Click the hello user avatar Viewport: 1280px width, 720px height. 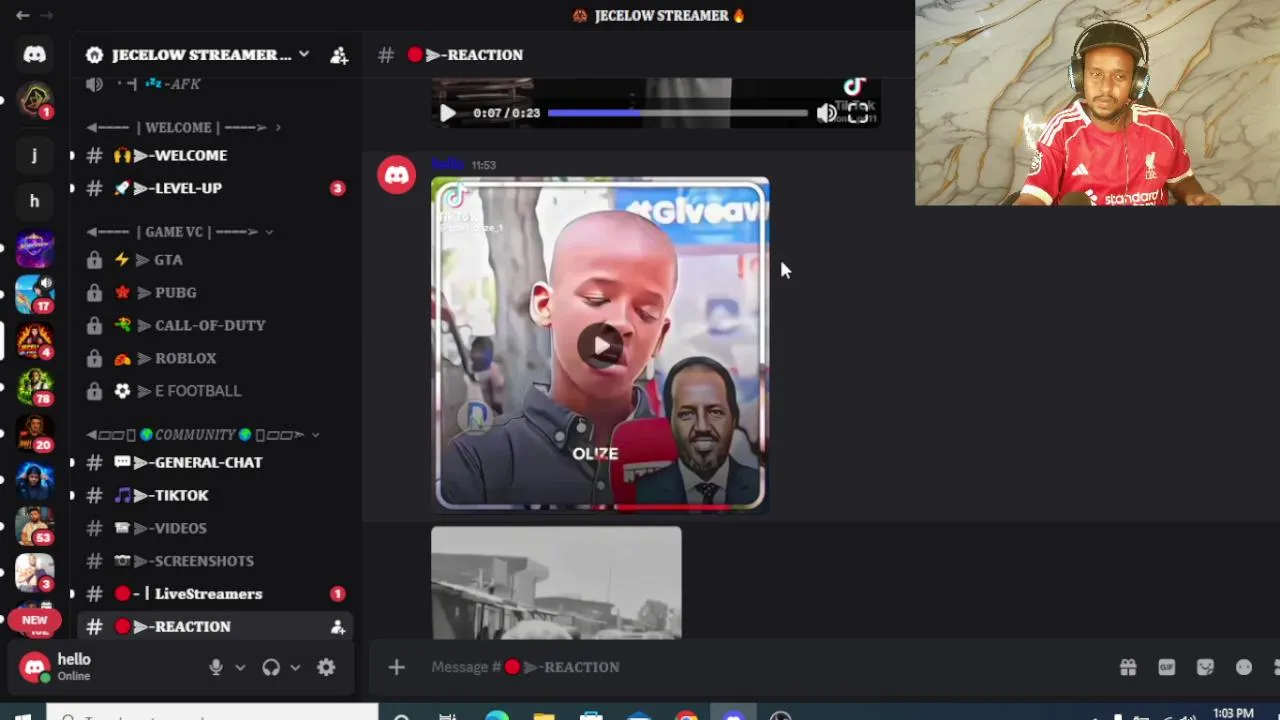pos(34,667)
